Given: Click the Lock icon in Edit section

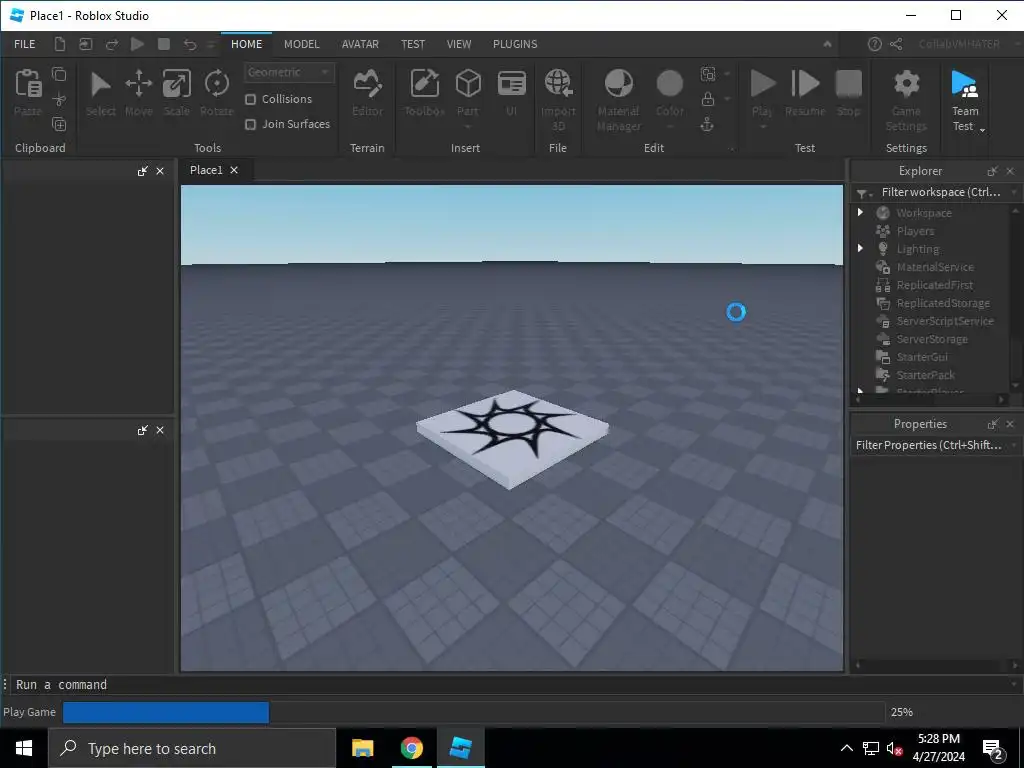Looking at the screenshot, I should (707, 99).
